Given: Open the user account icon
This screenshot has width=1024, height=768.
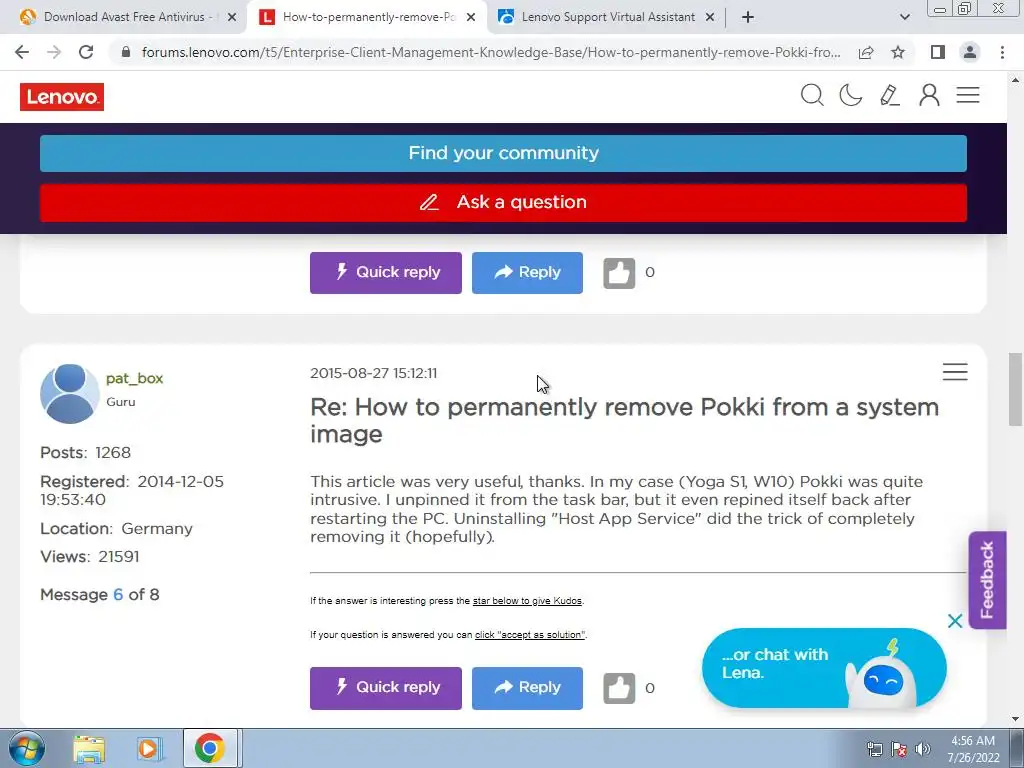Looking at the screenshot, I should (929, 95).
